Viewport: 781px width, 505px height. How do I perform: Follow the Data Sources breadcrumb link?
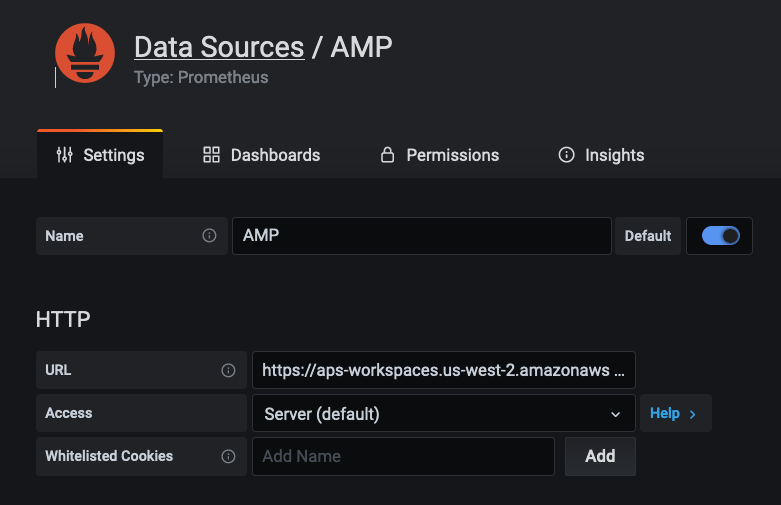click(x=219, y=47)
